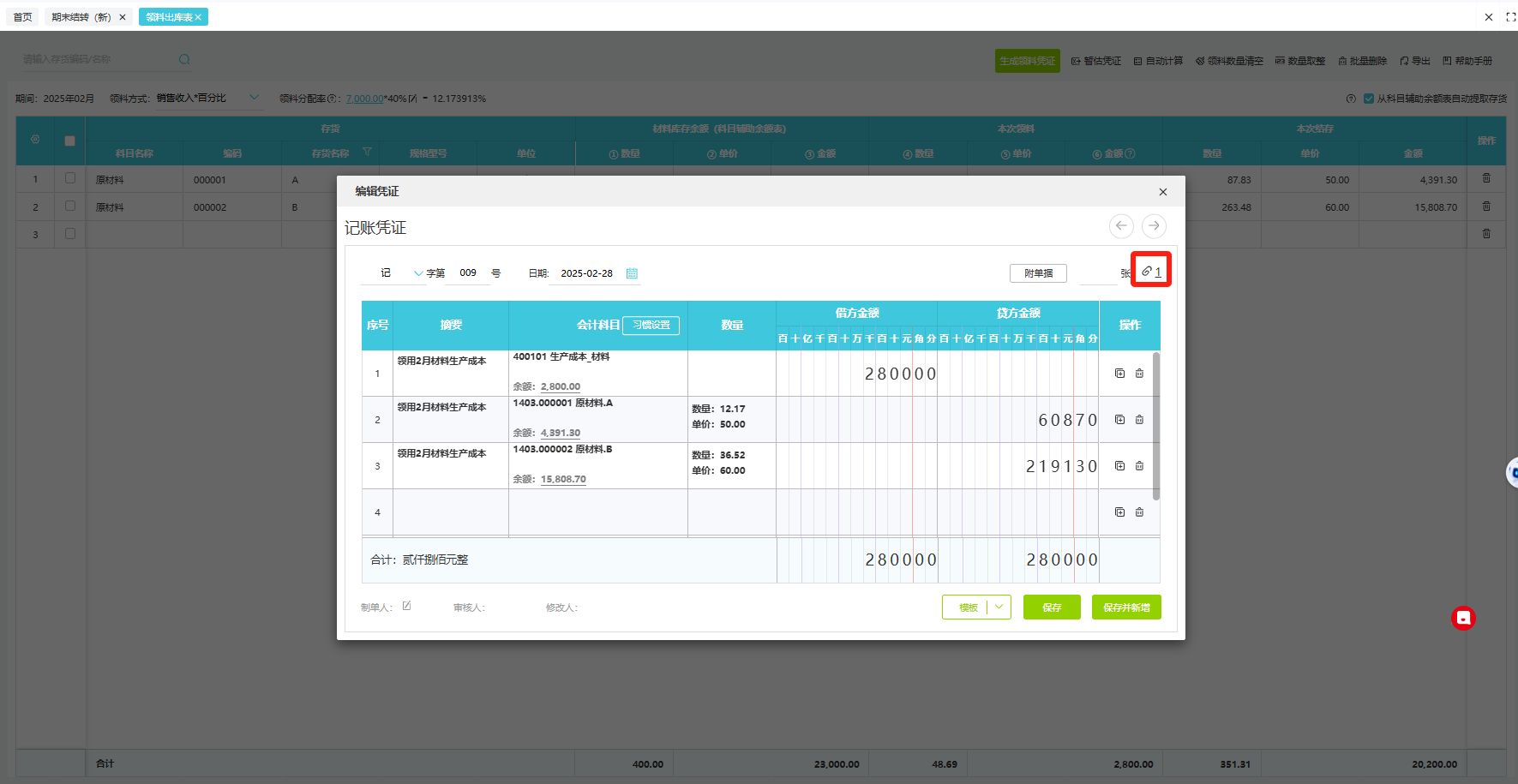Screen dimensions: 1518x784
Task: Toggle 从科目辅助余额表自动提取存货 checkbox
Action: [1368, 99]
